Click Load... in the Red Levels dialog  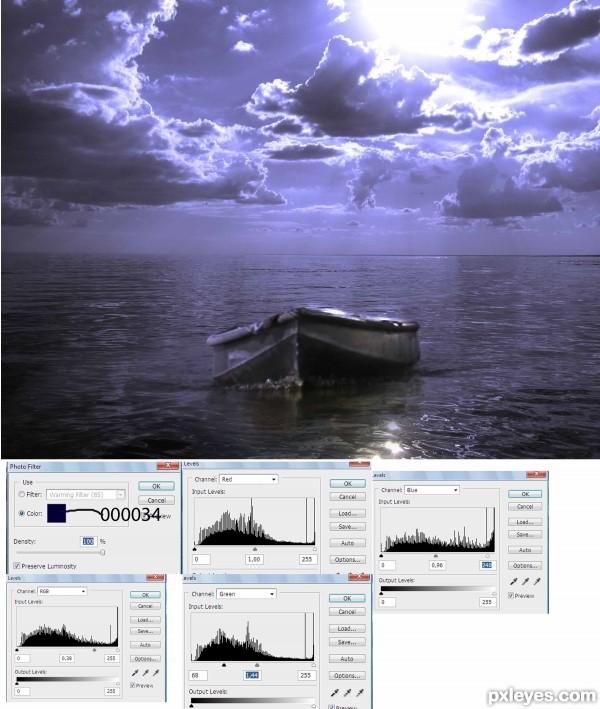[x=347, y=513]
